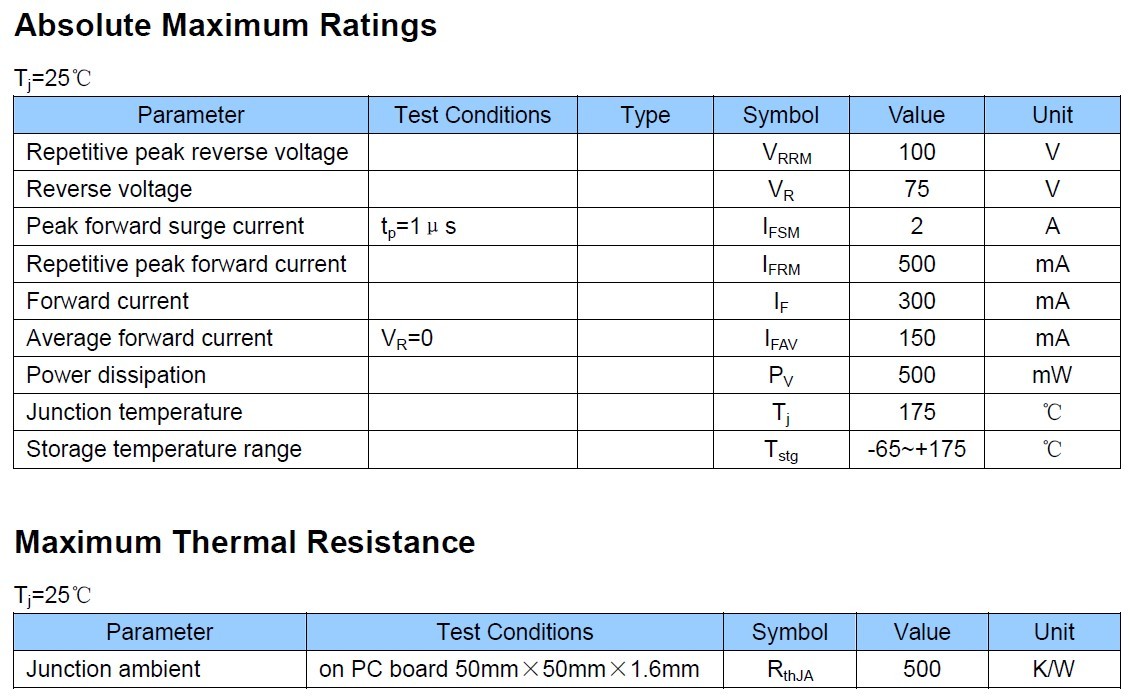This screenshot has height=699, width=1130.
Task: Select the Junction temperature parameter cell
Action: [134, 412]
